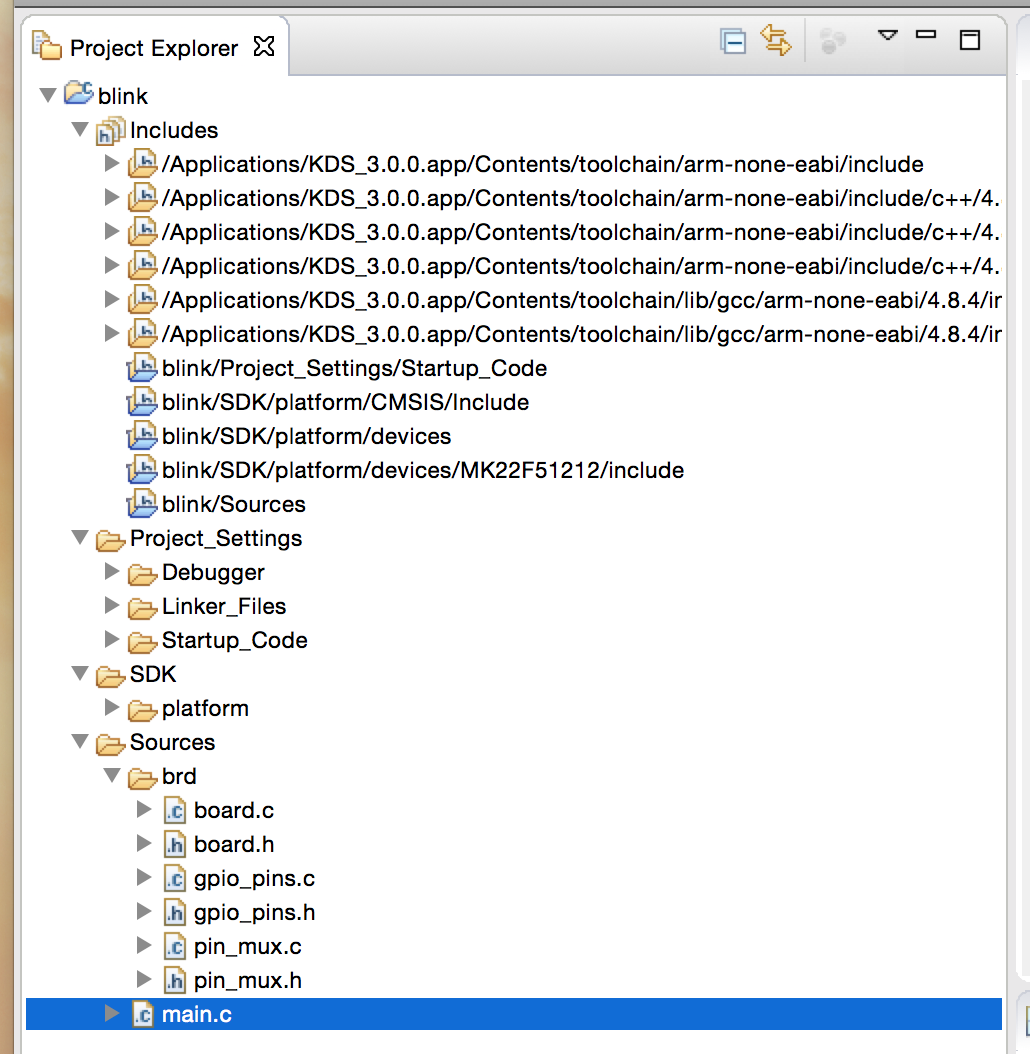Open the View Menu dropdown triangle
1030x1054 pixels.
click(x=887, y=36)
